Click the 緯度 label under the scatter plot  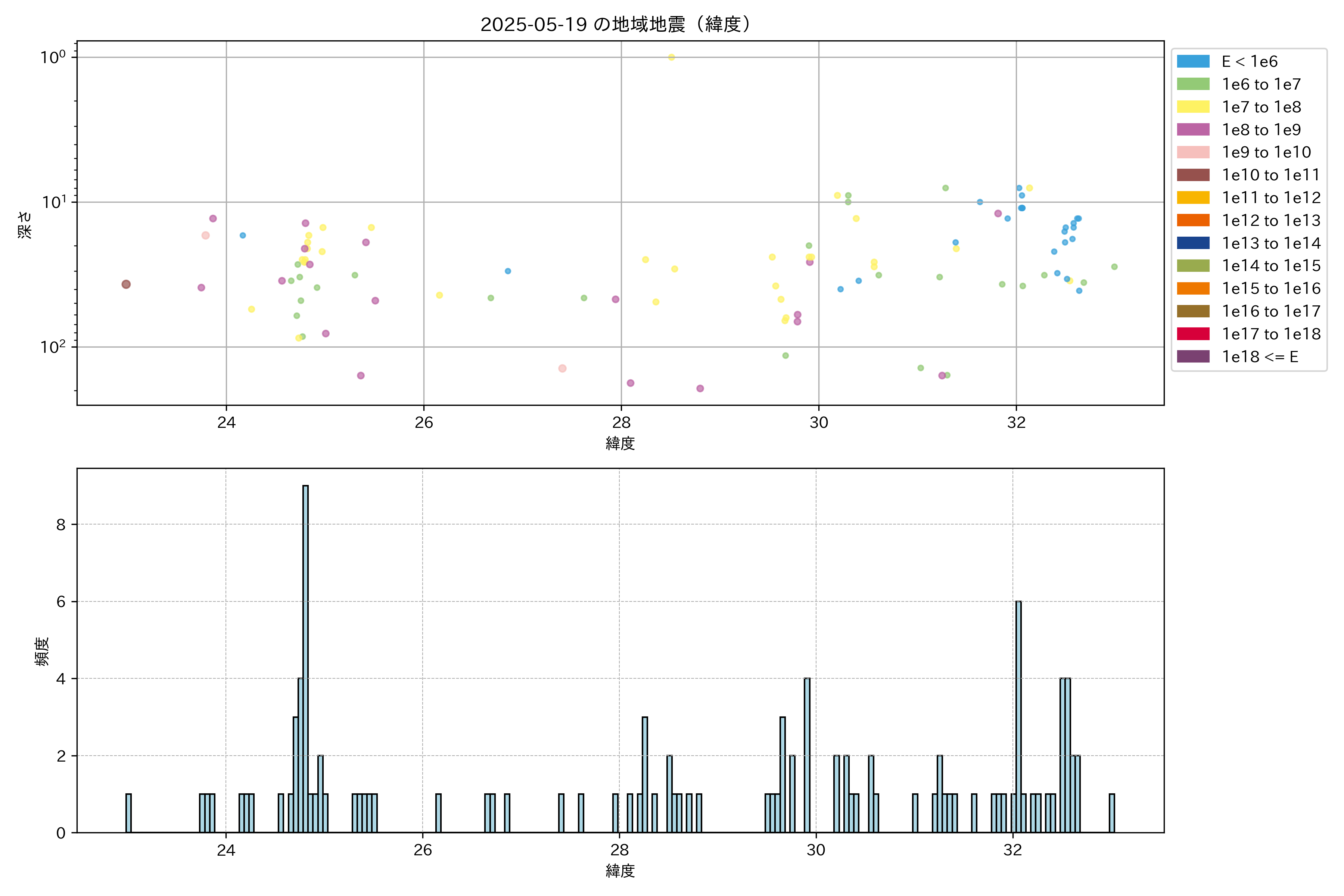click(x=620, y=443)
